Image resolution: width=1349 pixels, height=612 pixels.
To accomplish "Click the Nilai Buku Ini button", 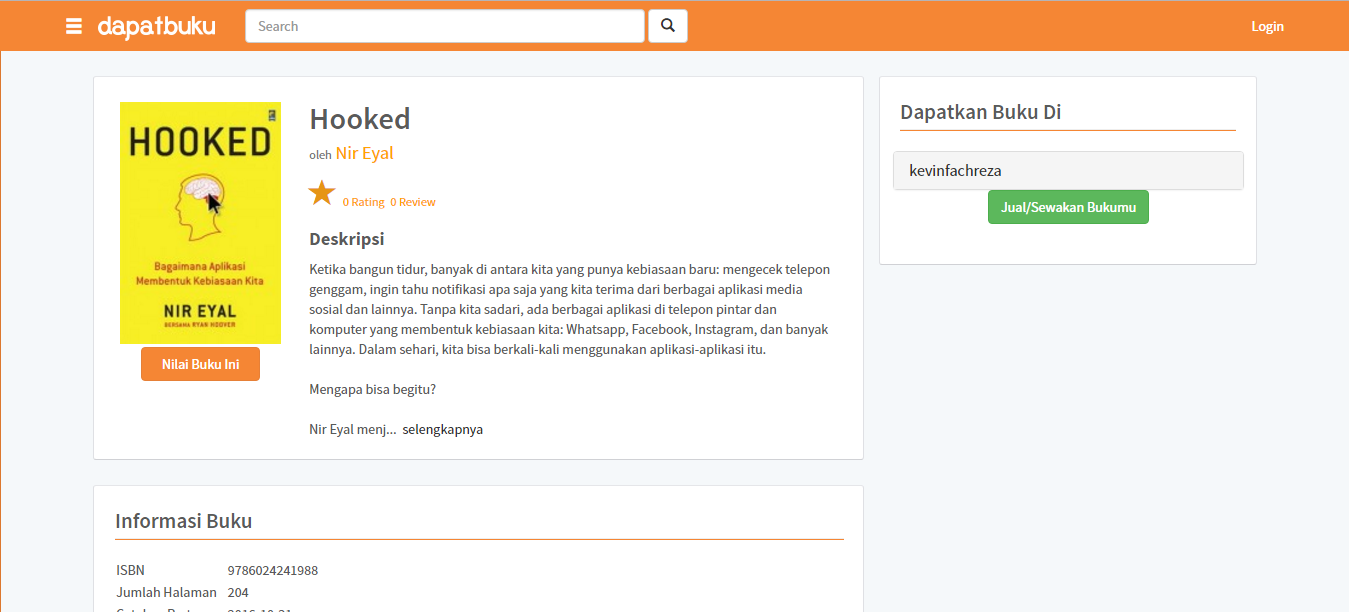I will (200, 364).
